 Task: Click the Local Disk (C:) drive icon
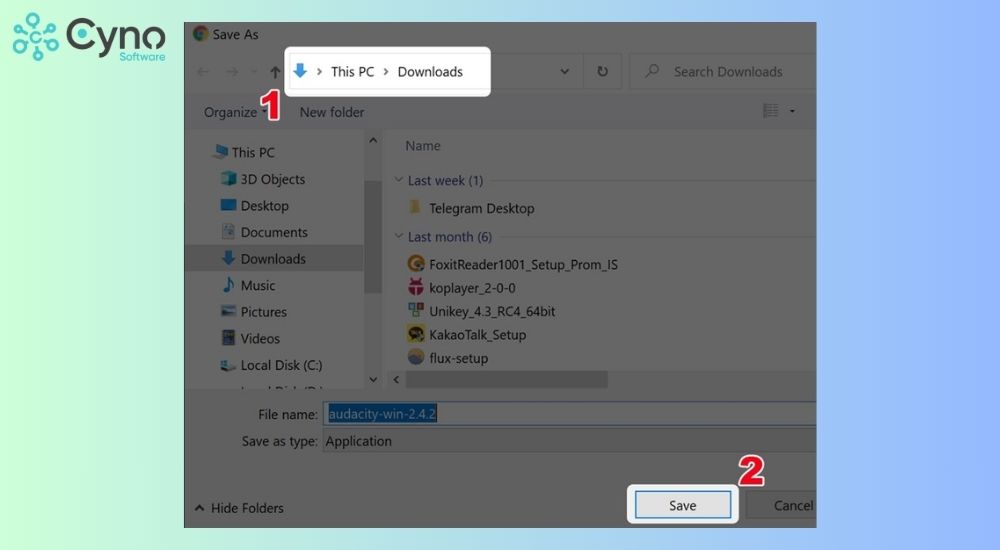point(228,365)
